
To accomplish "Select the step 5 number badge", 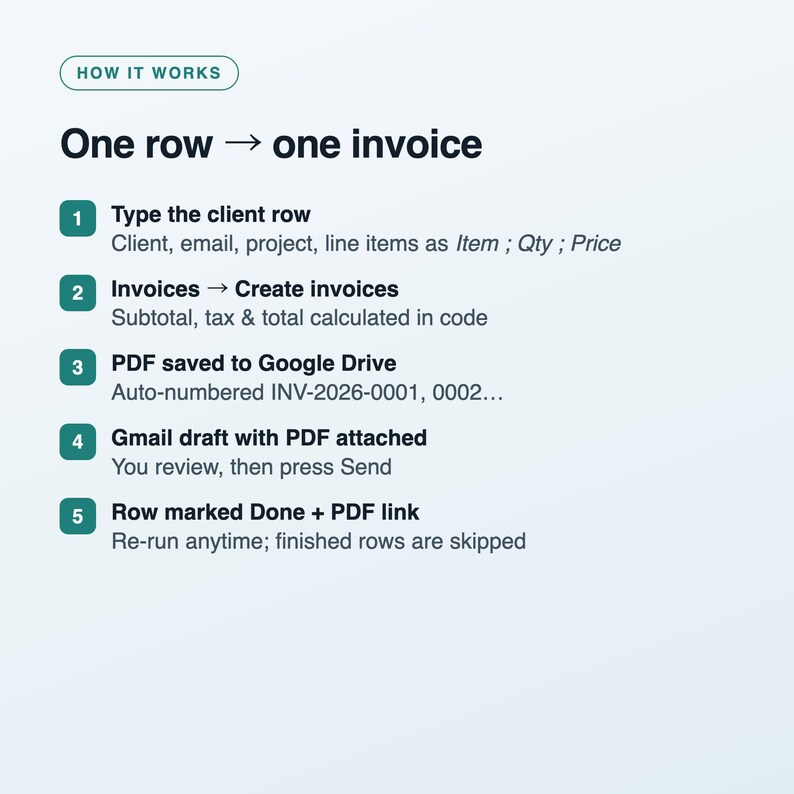I will (77, 516).
